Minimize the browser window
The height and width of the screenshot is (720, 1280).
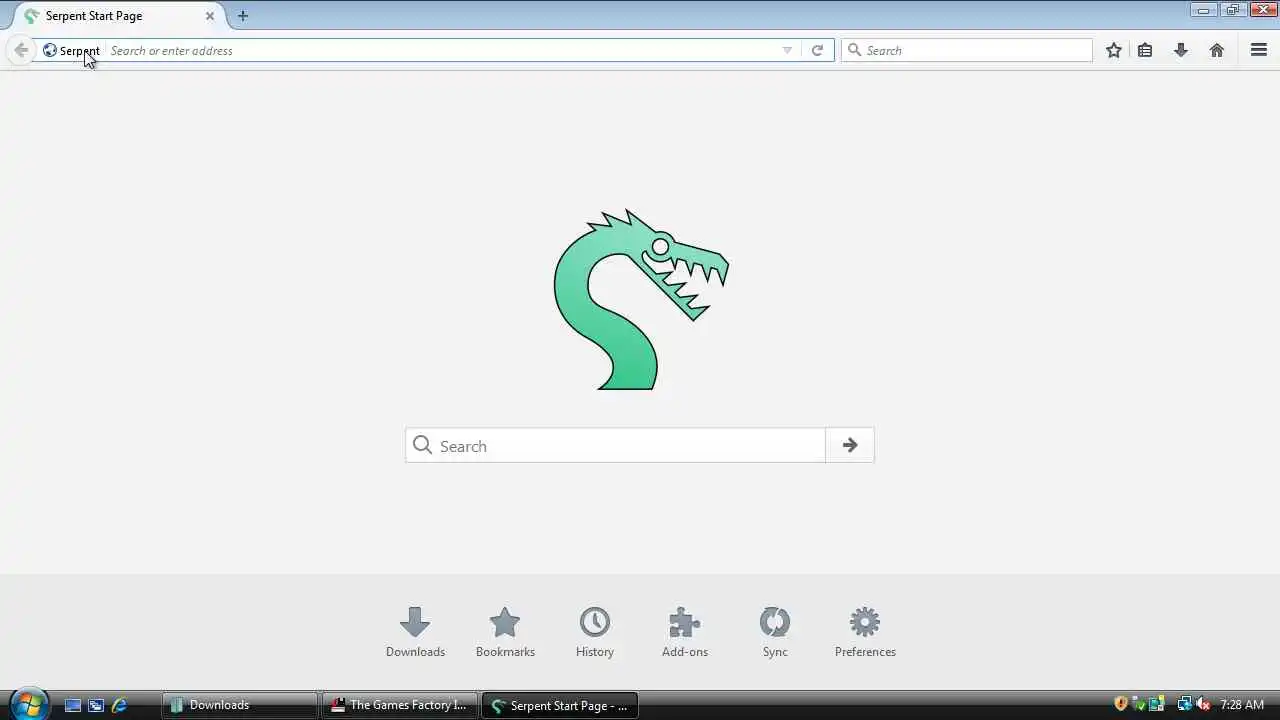1204,10
